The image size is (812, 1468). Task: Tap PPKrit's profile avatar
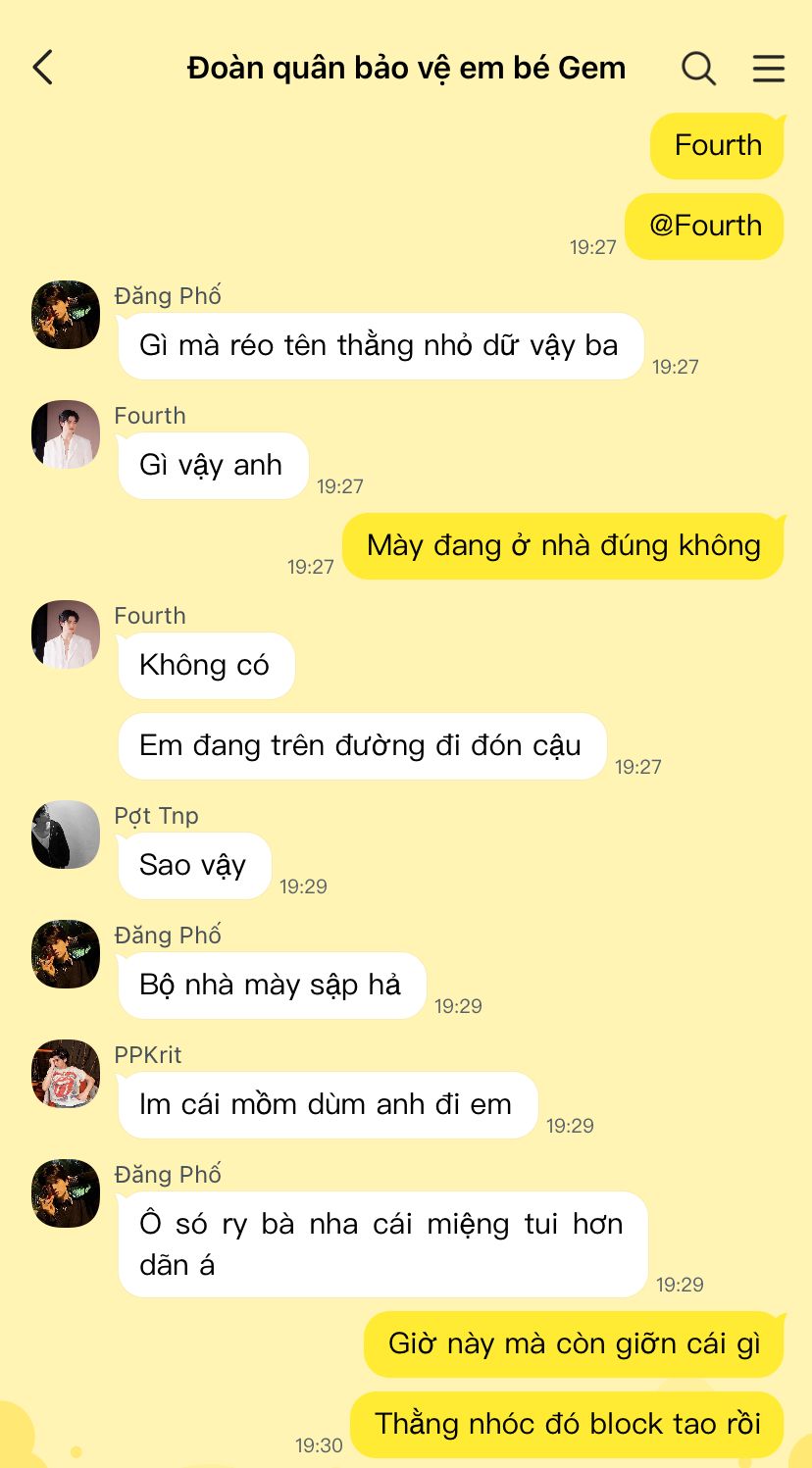click(66, 1074)
